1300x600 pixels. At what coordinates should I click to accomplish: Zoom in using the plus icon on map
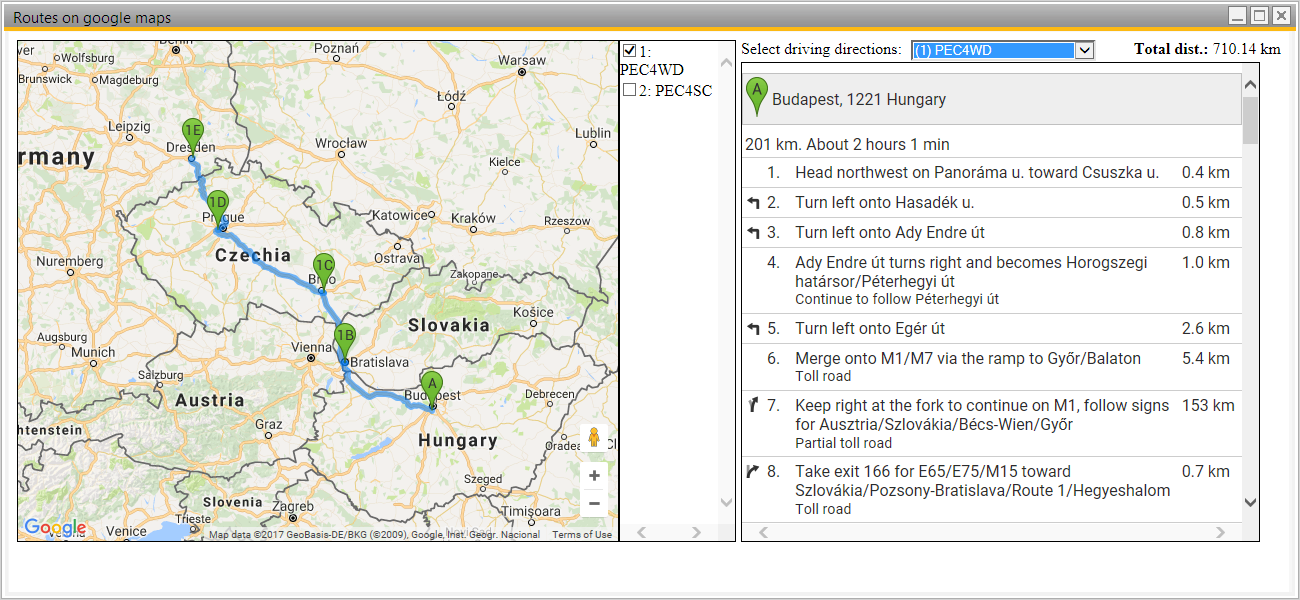594,475
